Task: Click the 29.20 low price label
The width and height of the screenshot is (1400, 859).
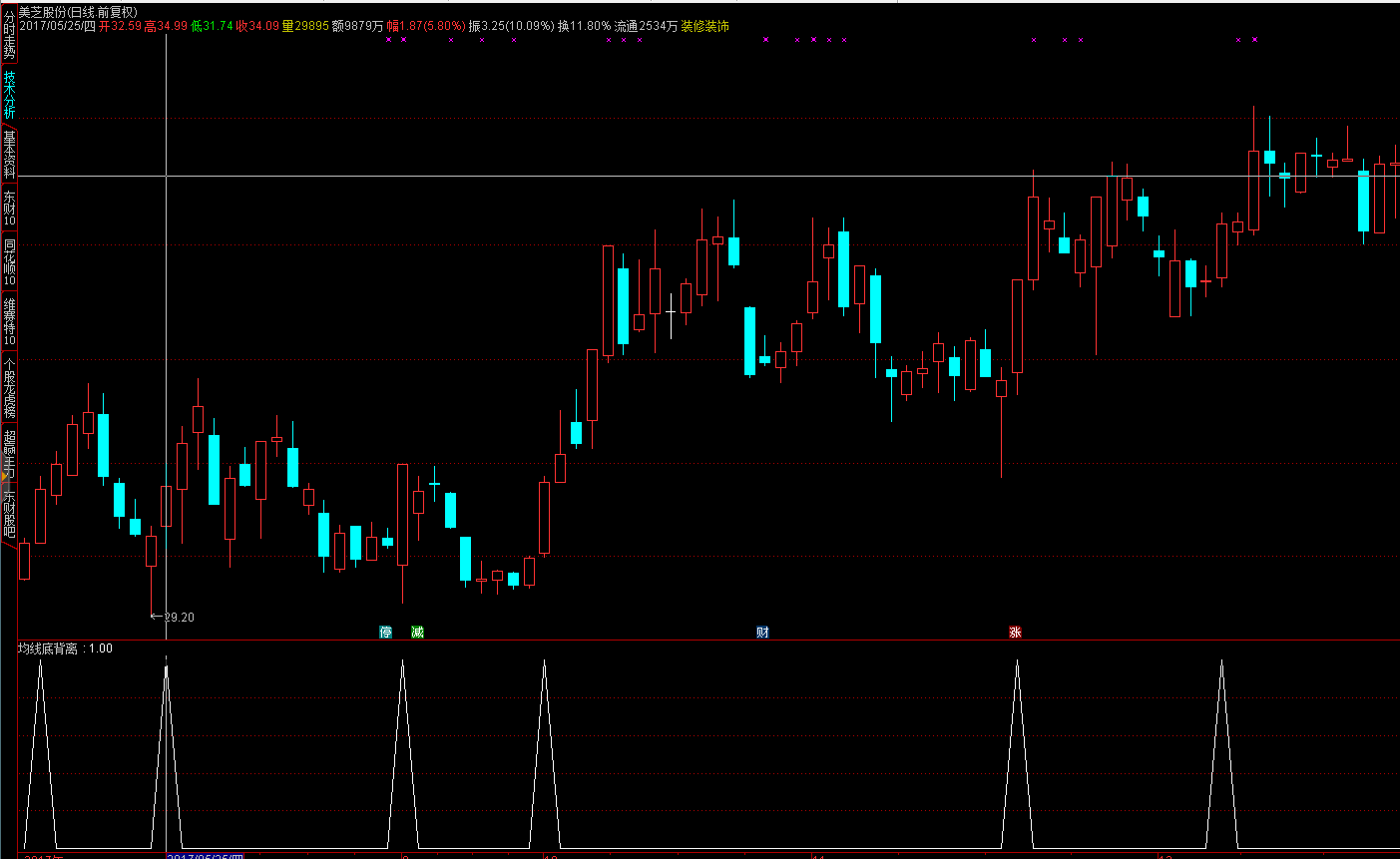Action: (179, 618)
